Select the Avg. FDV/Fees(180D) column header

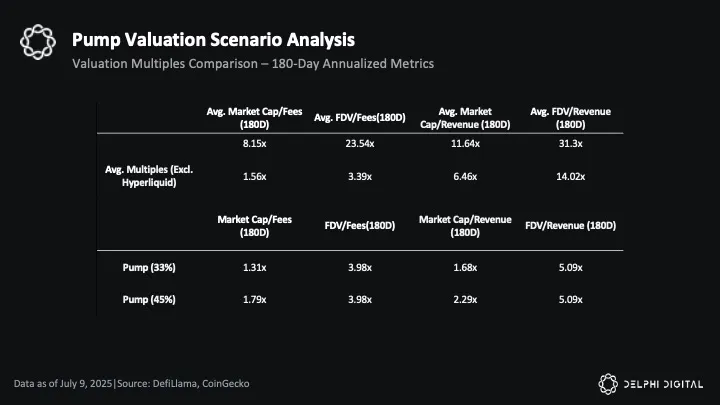[x=359, y=118]
